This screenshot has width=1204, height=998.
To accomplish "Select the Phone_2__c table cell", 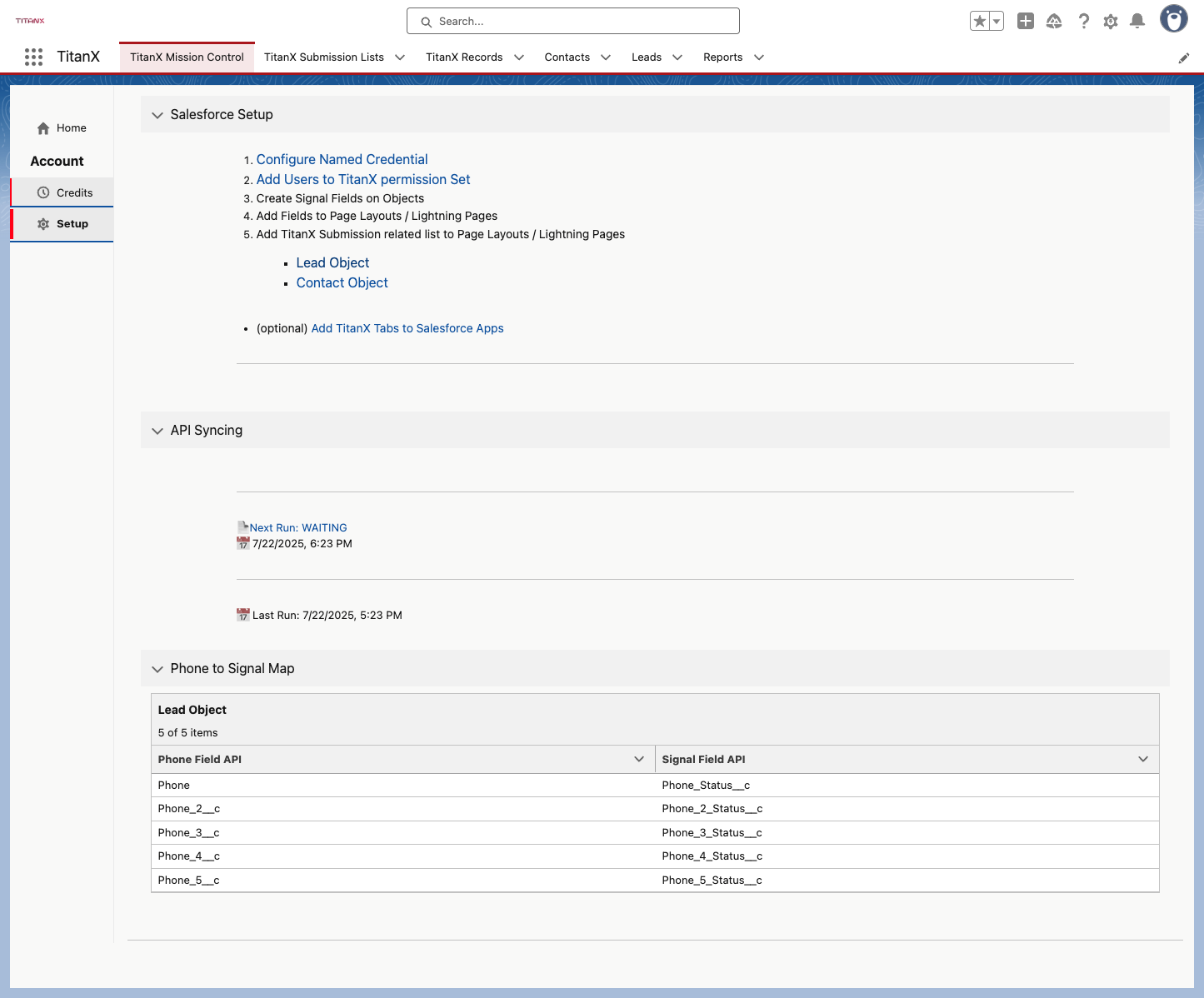I will (x=403, y=809).
